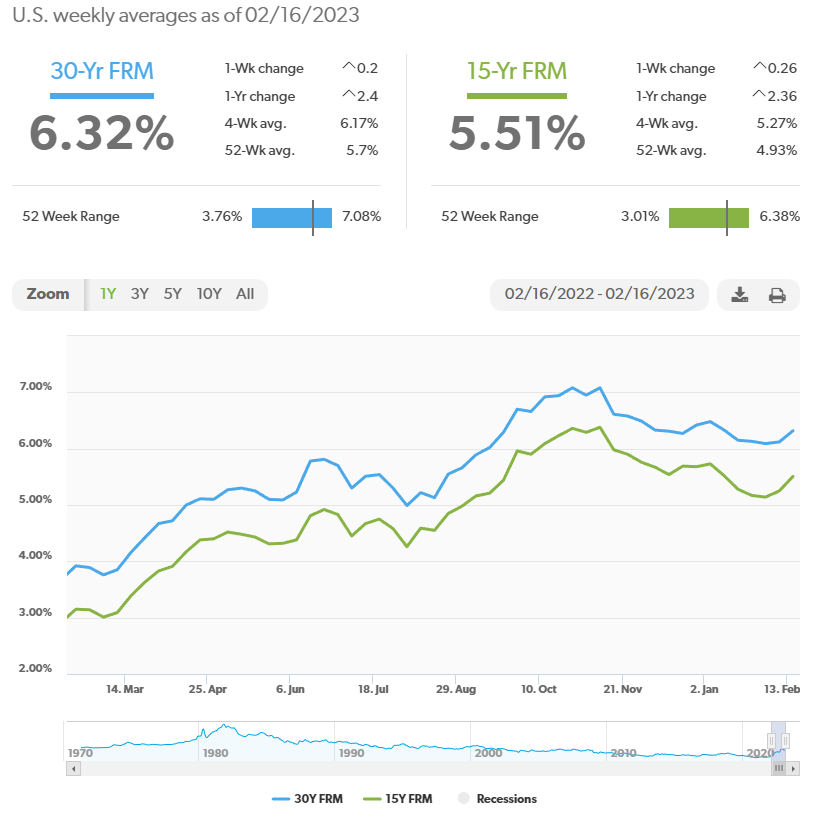The width and height of the screenshot is (819, 817).
Task: Open the 02/16/2022 - 02/16/2023 date range selector
Action: [599, 294]
